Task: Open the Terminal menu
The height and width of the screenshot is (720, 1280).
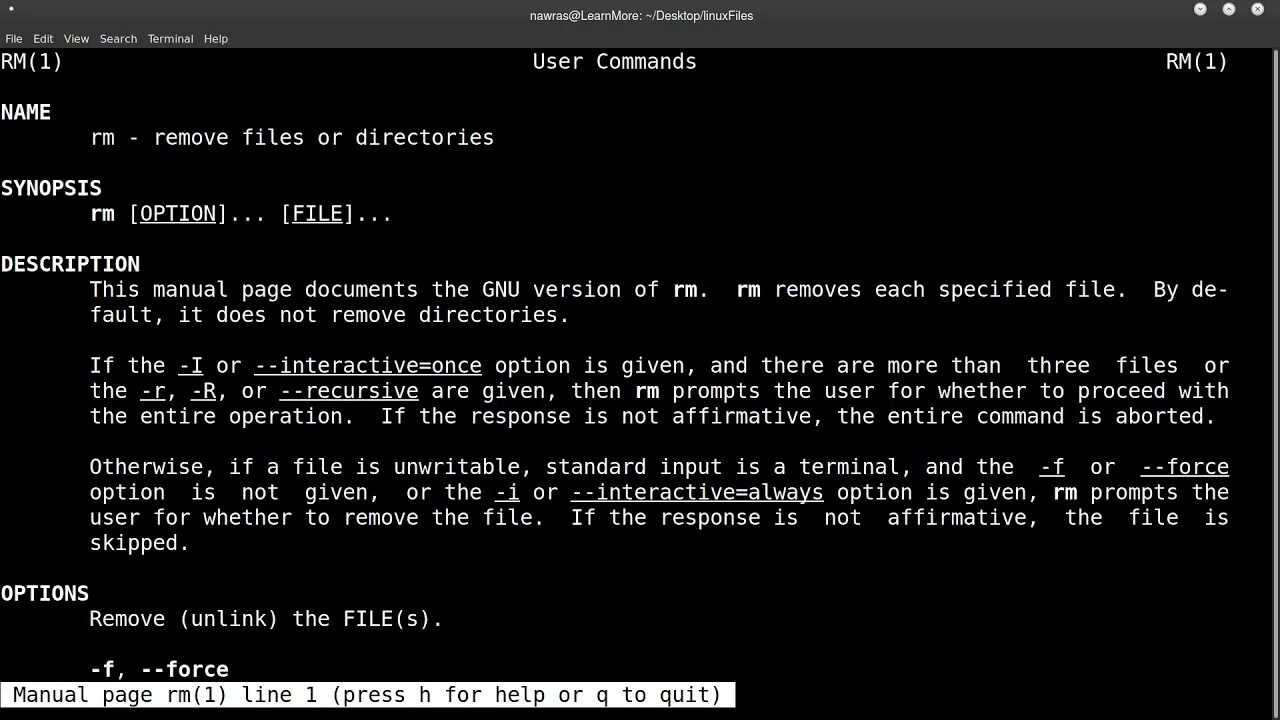Action: coord(170,39)
